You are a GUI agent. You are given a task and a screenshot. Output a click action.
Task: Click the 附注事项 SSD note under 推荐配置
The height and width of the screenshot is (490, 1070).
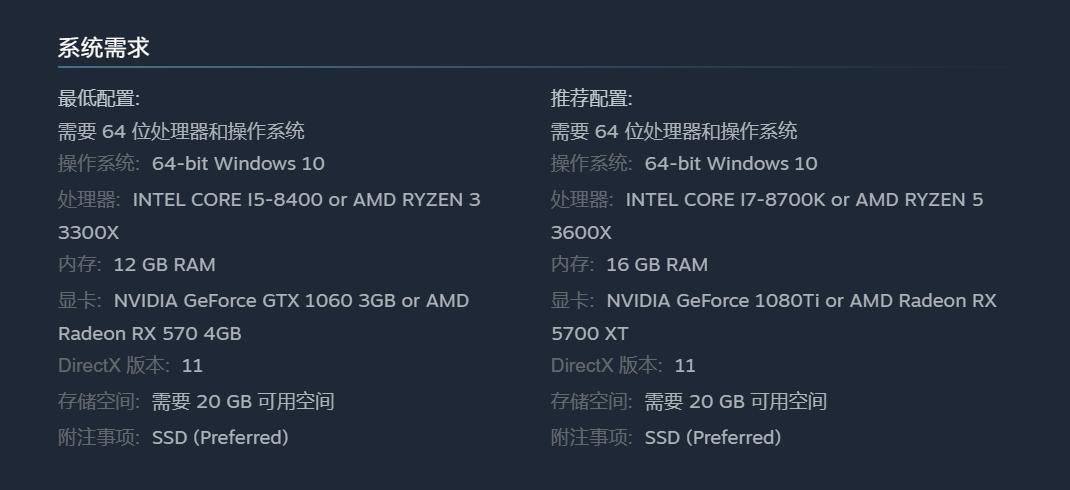(666, 438)
